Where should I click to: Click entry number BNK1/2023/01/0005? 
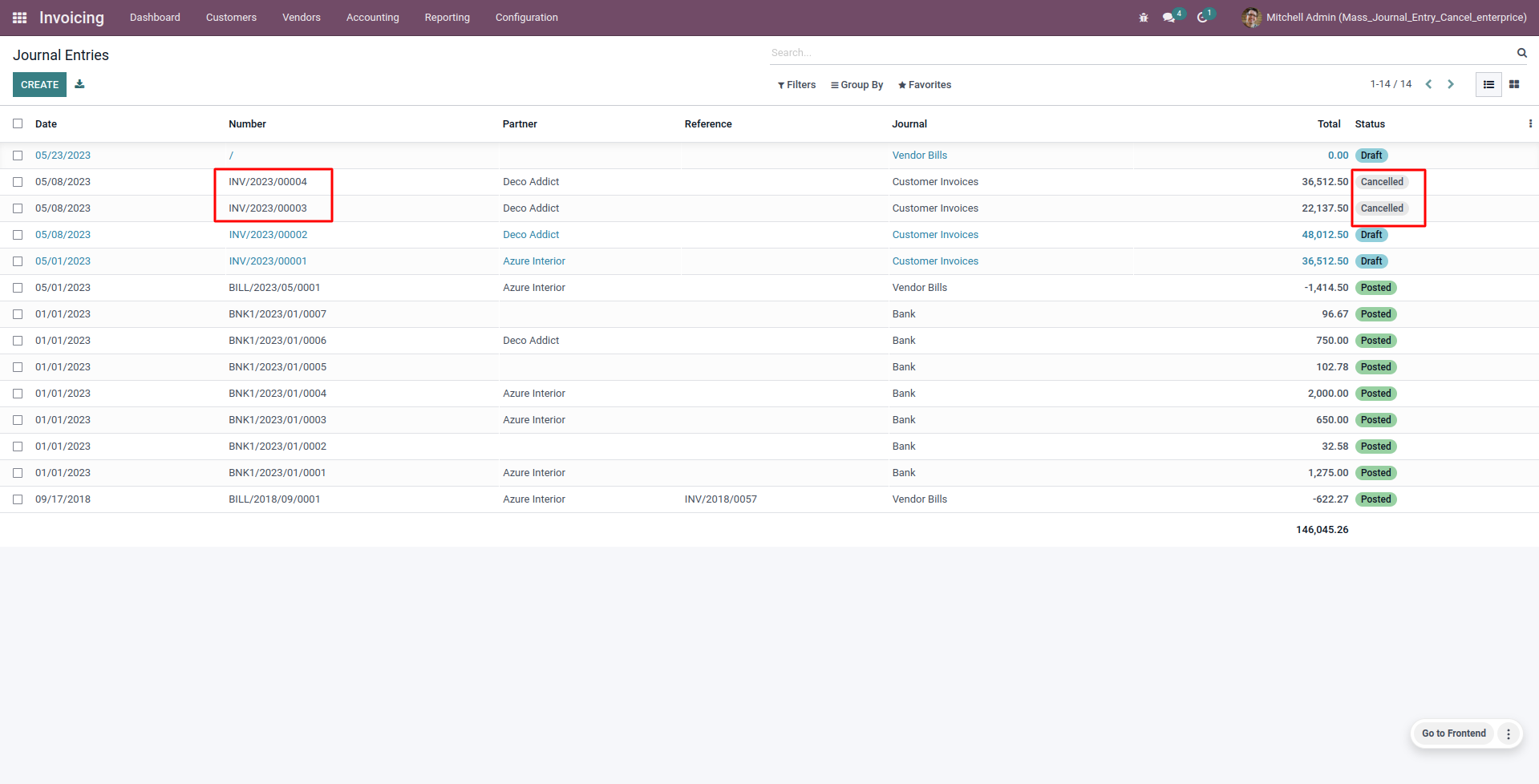point(277,367)
